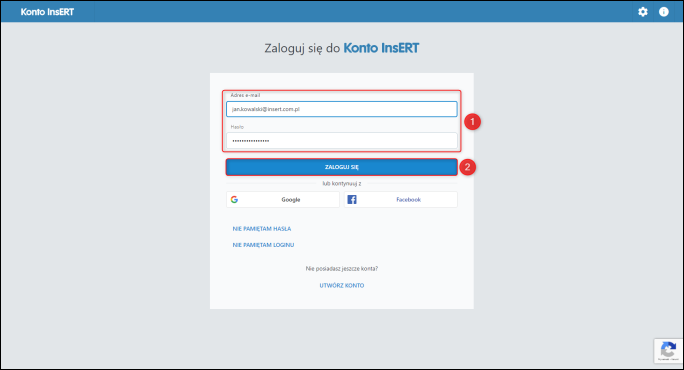Click the red marker number 1
Image resolution: width=684 pixels, height=370 pixels.
coord(472,122)
